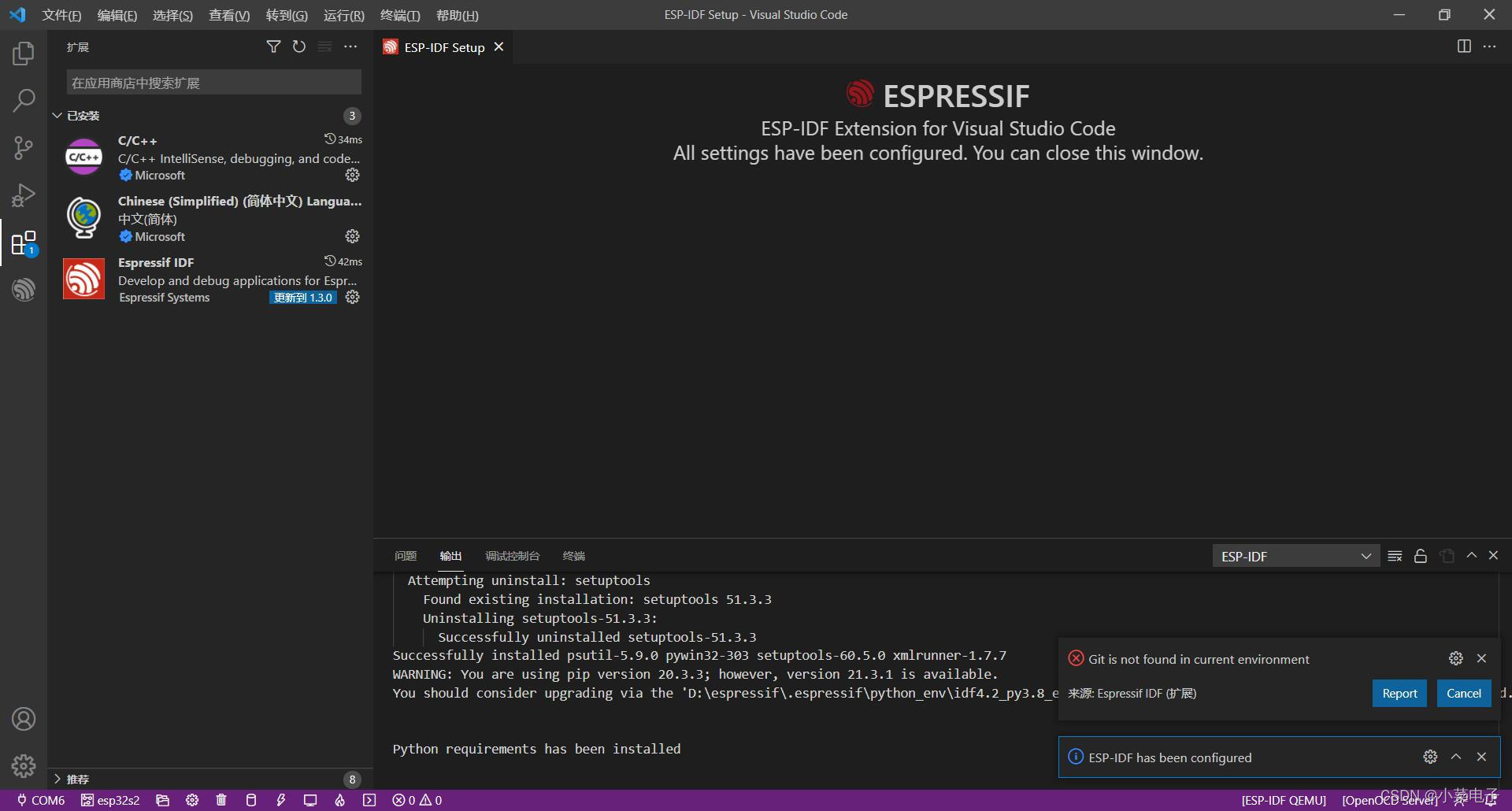Open the Explorer view in activity bar

click(x=24, y=54)
